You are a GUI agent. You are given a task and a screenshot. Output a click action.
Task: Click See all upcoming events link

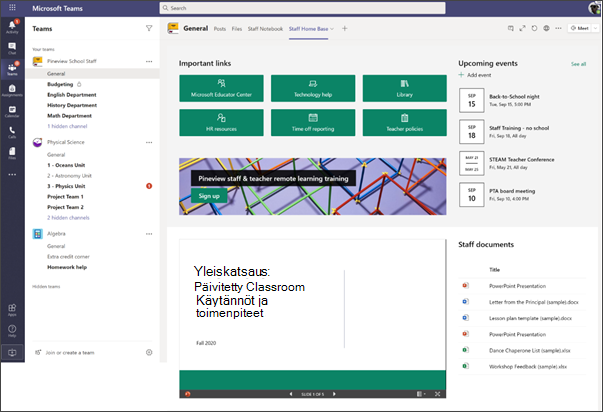[x=578, y=64]
